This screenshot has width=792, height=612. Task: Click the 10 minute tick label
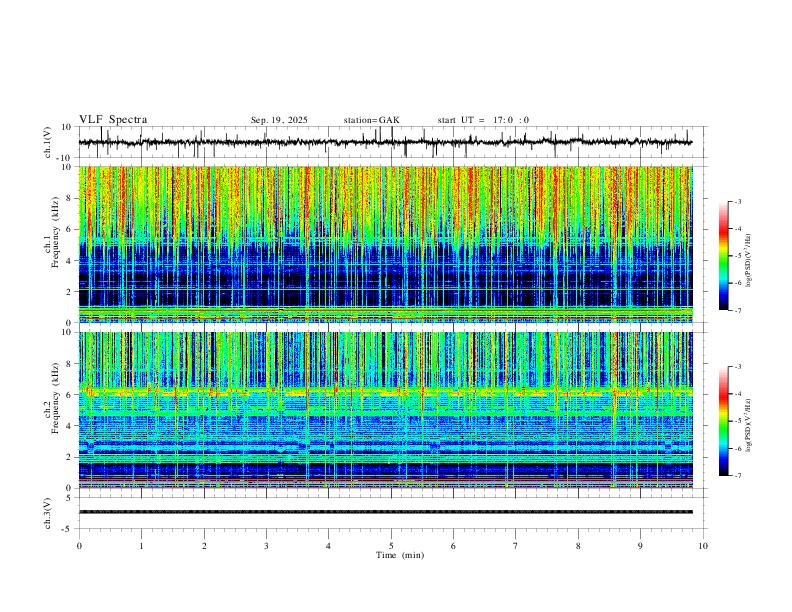point(703,546)
